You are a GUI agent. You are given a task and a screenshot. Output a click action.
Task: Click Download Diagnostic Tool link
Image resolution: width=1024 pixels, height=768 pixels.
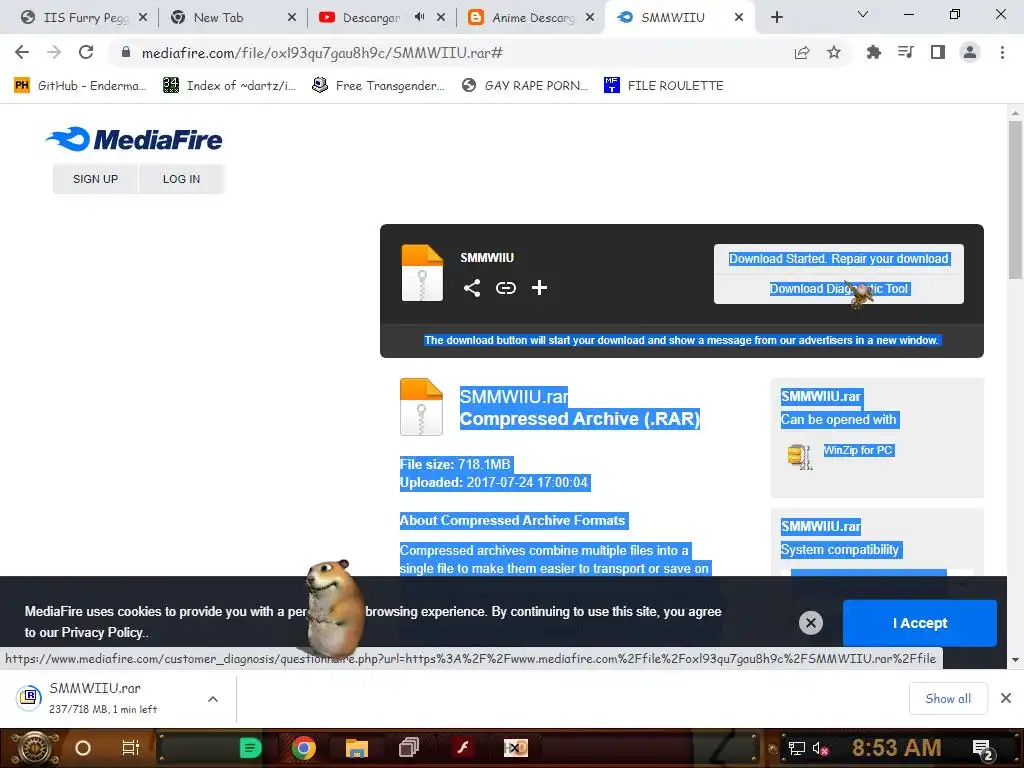click(839, 289)
